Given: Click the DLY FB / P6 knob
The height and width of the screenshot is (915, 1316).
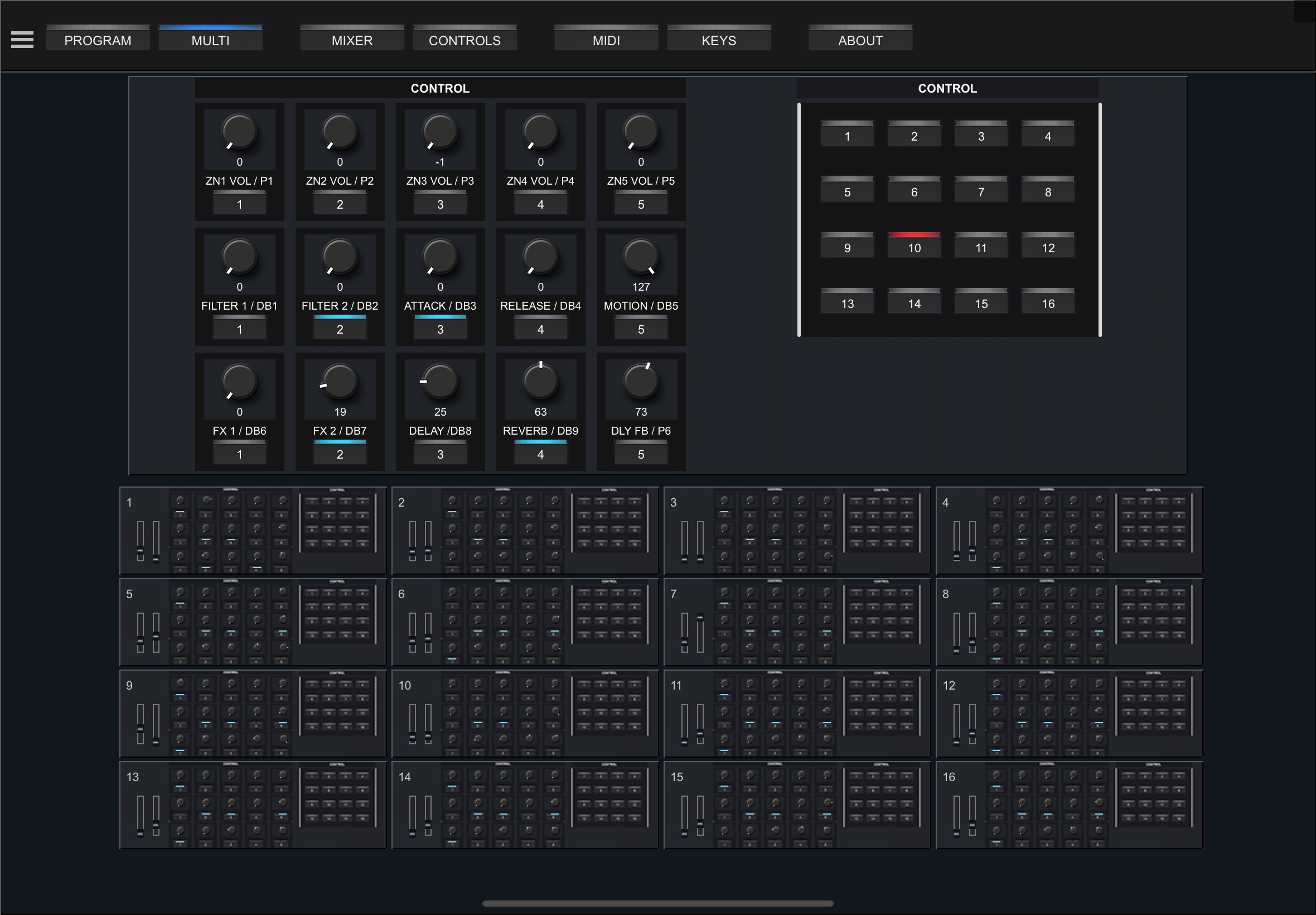Looking at the screenshot, I should tap(641, 382).
